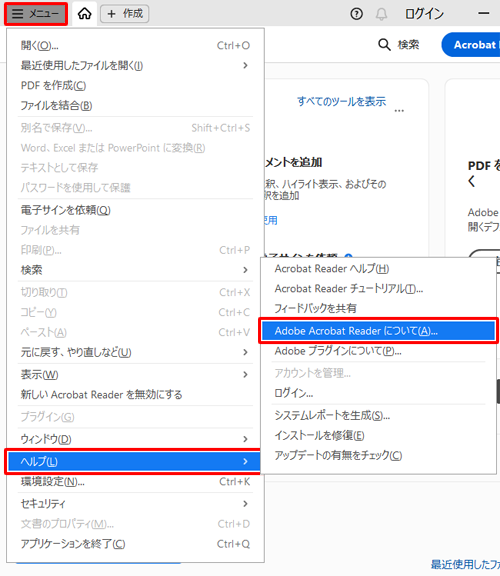
Task: Select ログイン... in the help submenu
Action: pyautogui.click(x=378, y=393)
